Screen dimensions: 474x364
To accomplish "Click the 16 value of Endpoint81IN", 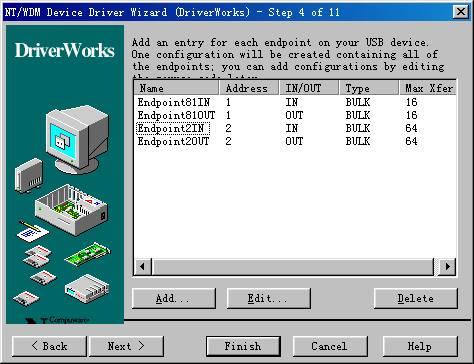I will [x=411, y=102].
